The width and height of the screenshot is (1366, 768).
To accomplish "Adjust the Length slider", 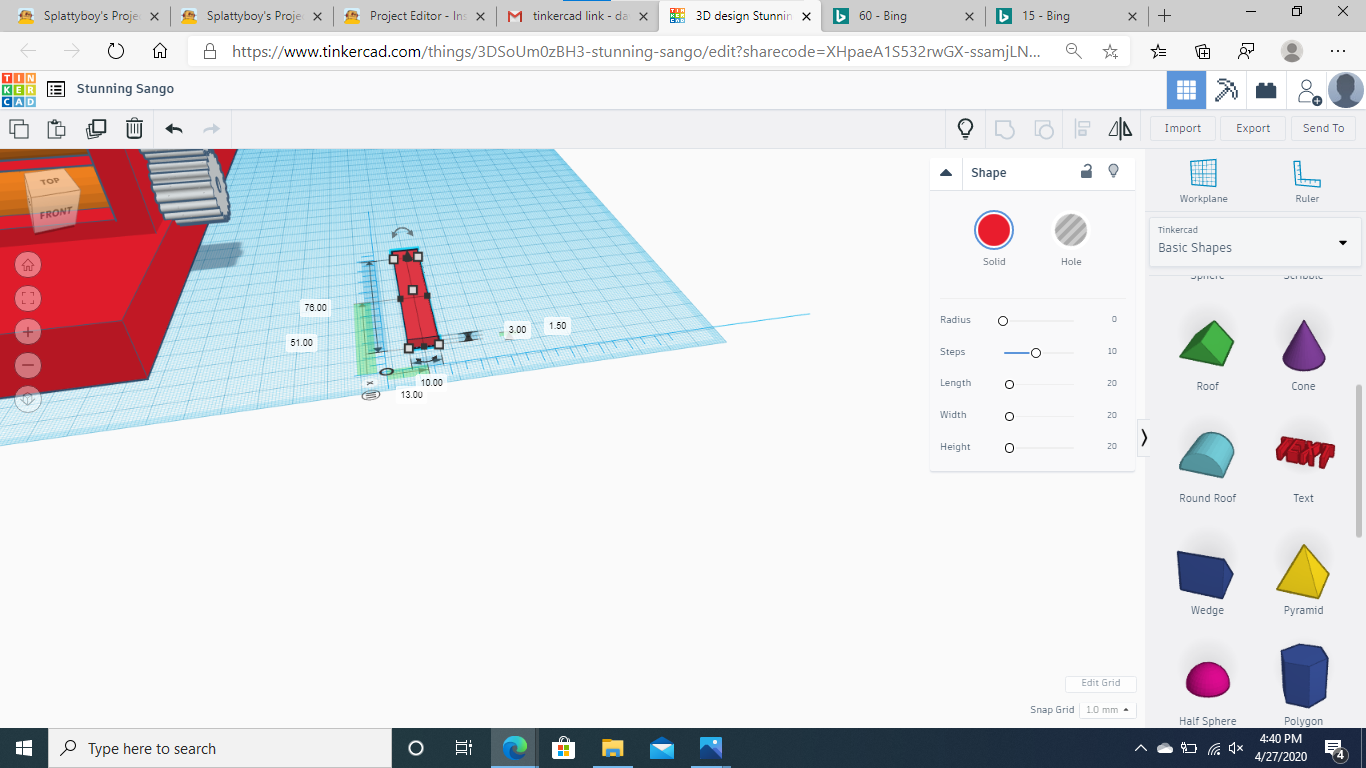I will point(1039,384).
